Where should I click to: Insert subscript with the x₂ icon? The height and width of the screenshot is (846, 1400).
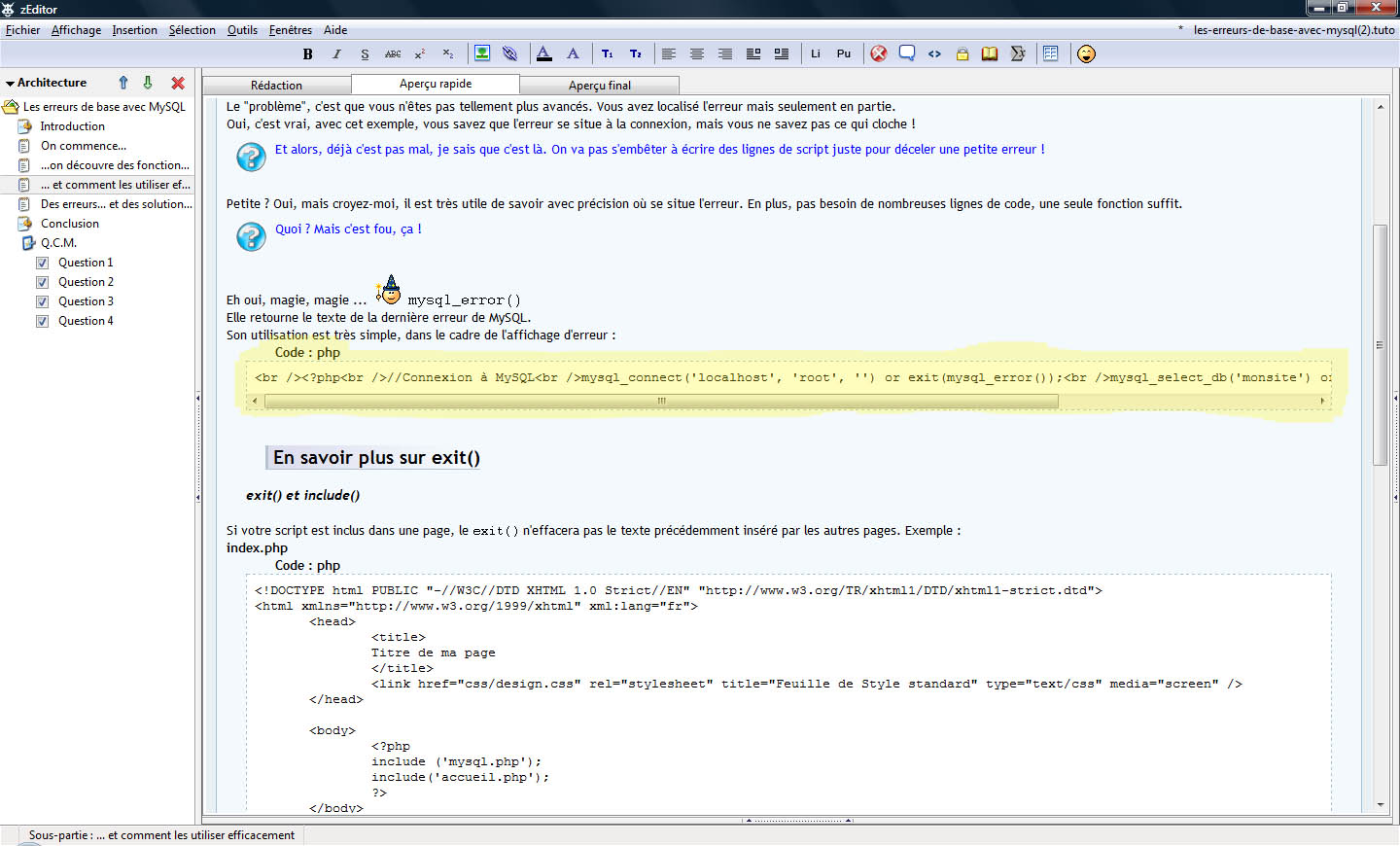(448, 54)
